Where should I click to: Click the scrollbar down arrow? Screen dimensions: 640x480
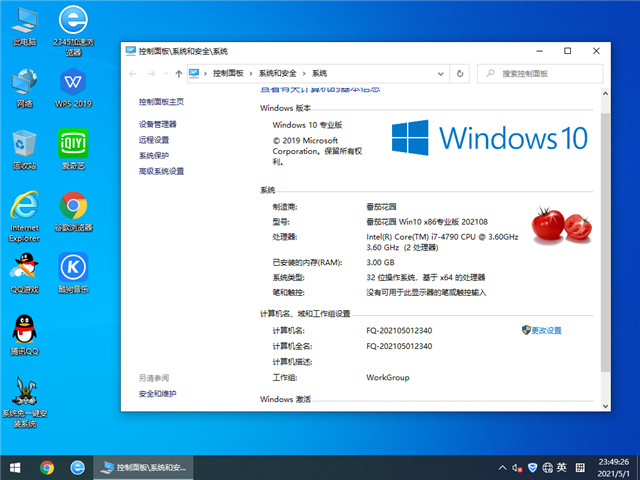tap(605, 406)
